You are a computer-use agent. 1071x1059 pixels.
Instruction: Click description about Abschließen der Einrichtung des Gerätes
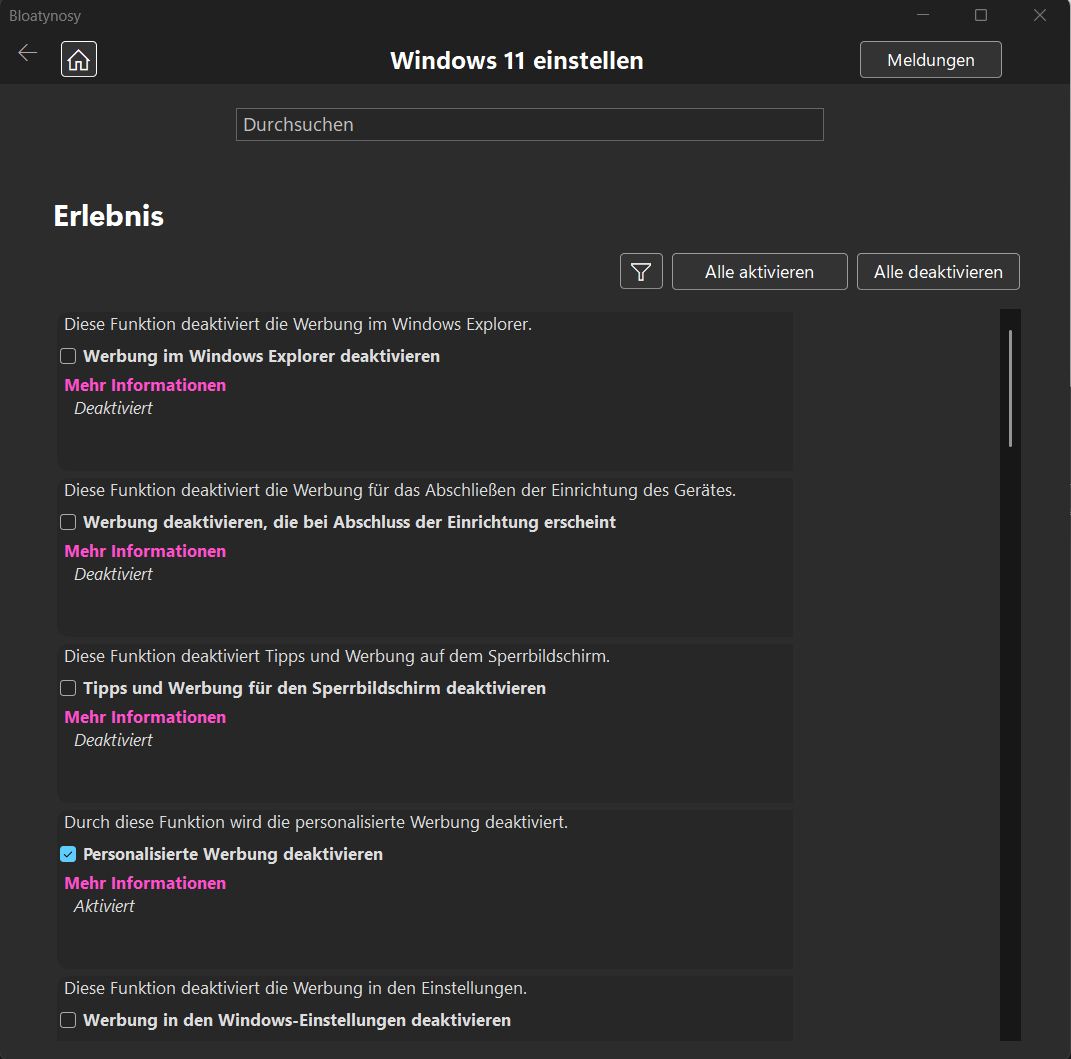(x=400, y=490)
